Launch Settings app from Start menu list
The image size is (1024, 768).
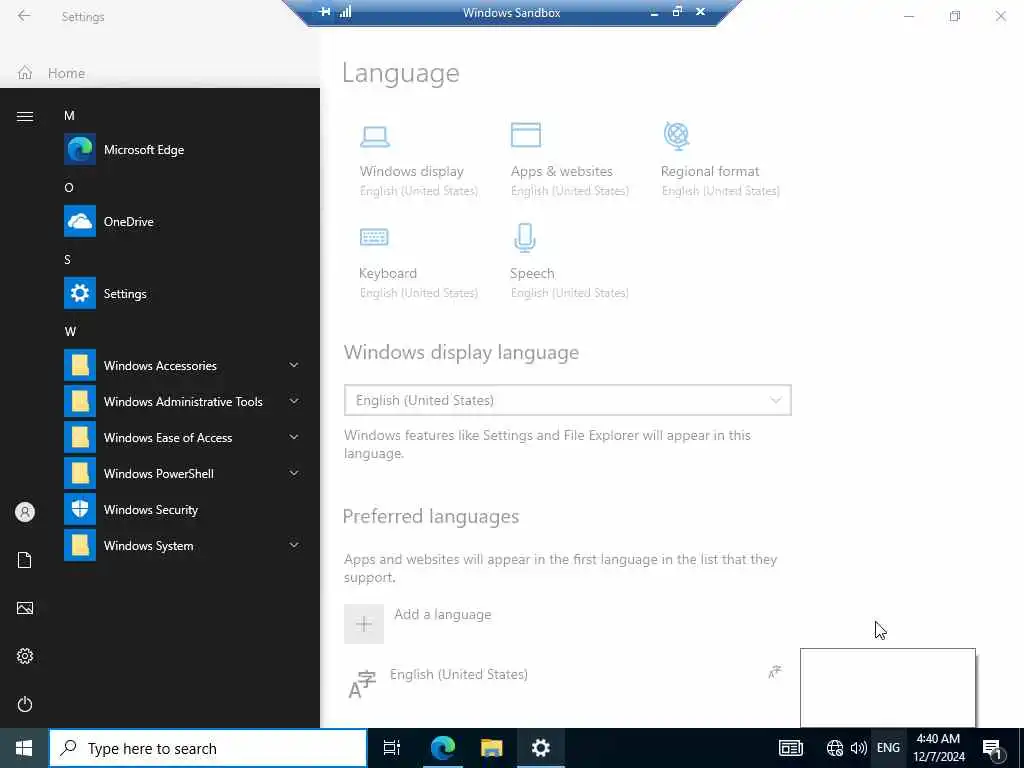[183, 293]
